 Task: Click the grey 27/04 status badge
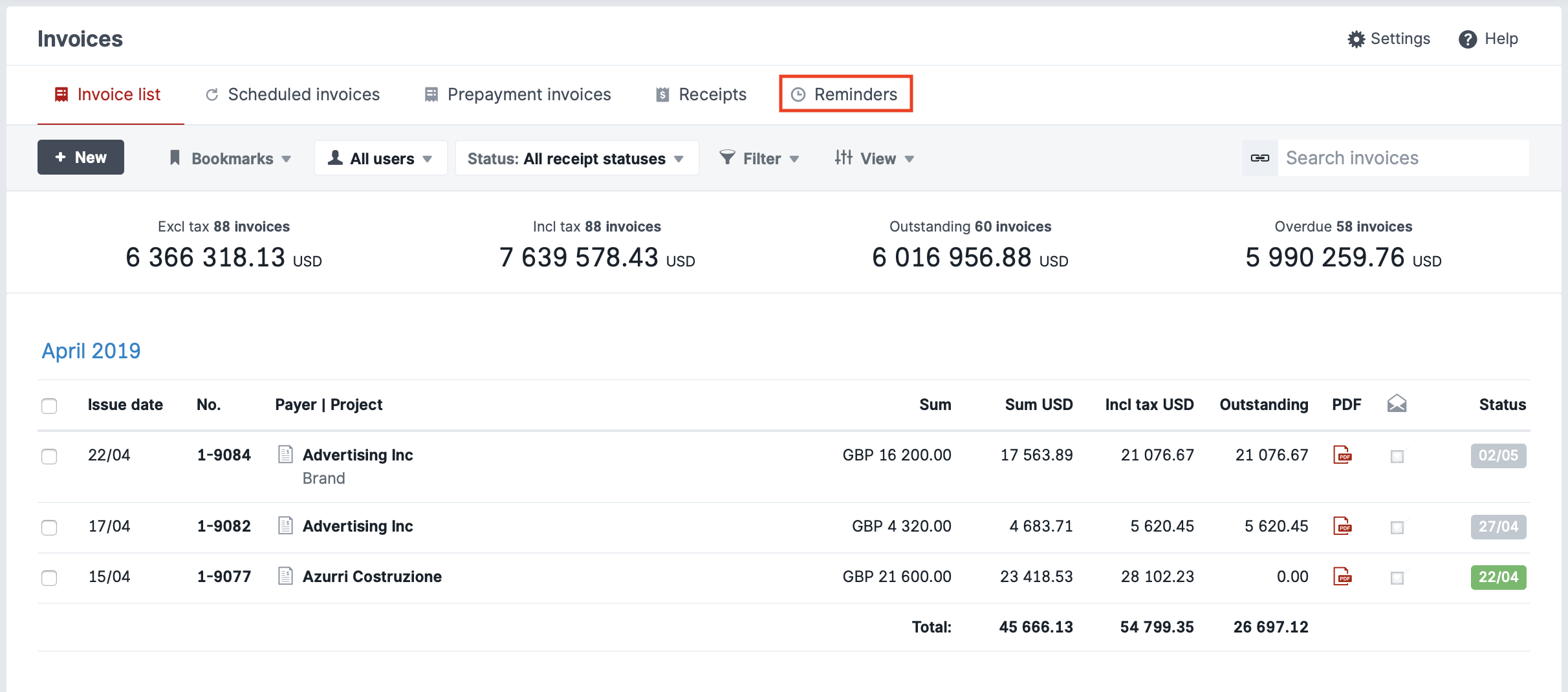pyautogui.click(x=1498, y=526)
